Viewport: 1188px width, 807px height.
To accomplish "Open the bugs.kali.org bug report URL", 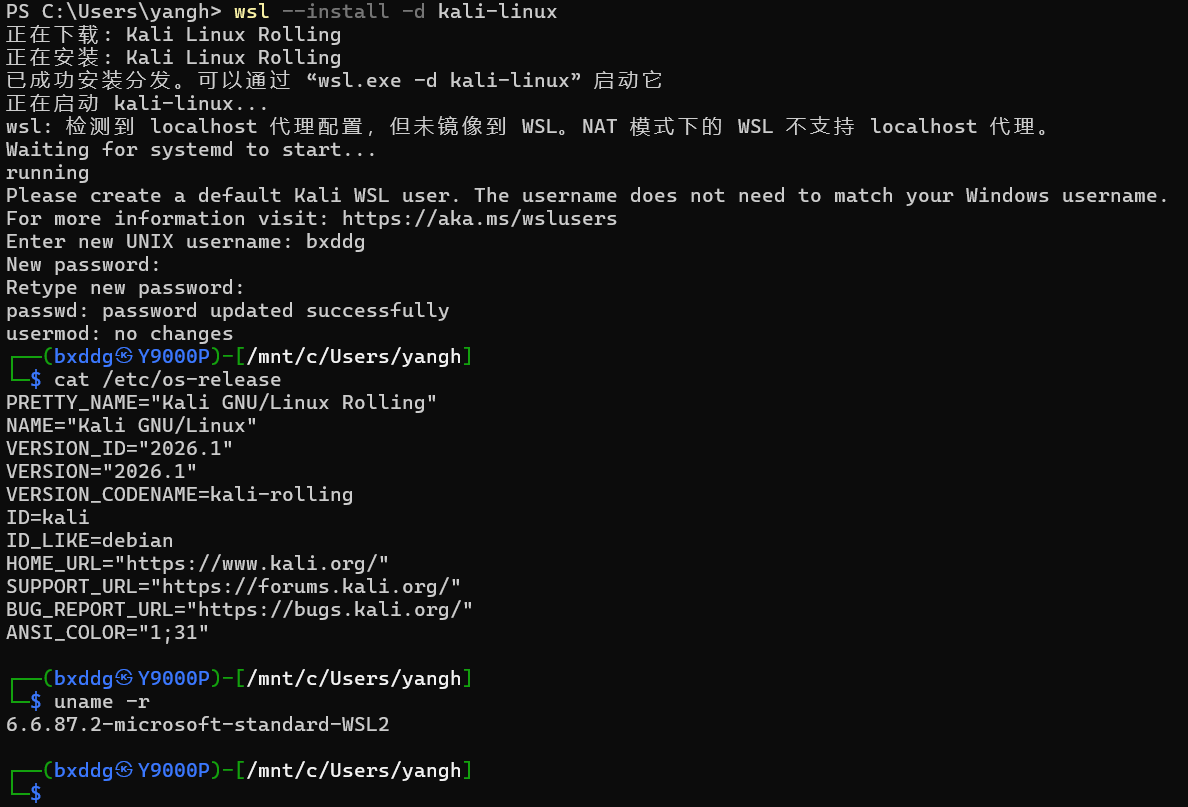I will coord(335,609).
